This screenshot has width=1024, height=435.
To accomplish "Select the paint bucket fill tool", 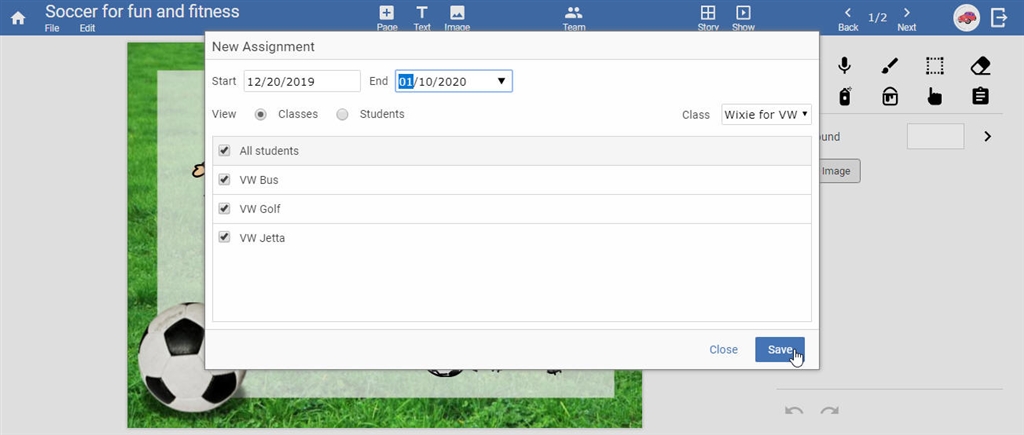I will (x=889, y=97).
